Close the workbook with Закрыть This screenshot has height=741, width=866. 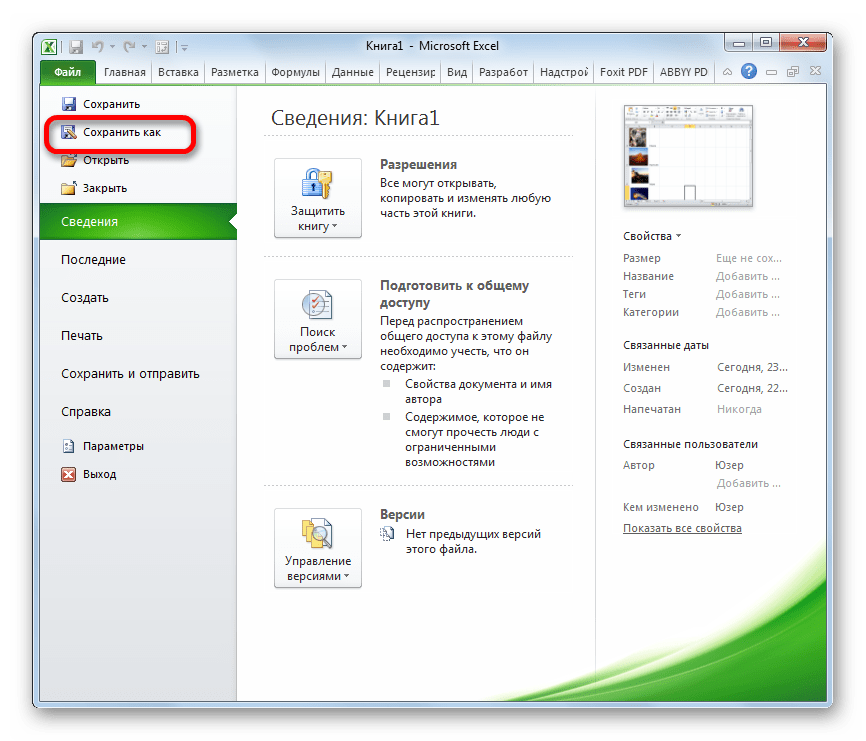click(x=104, y=188)
